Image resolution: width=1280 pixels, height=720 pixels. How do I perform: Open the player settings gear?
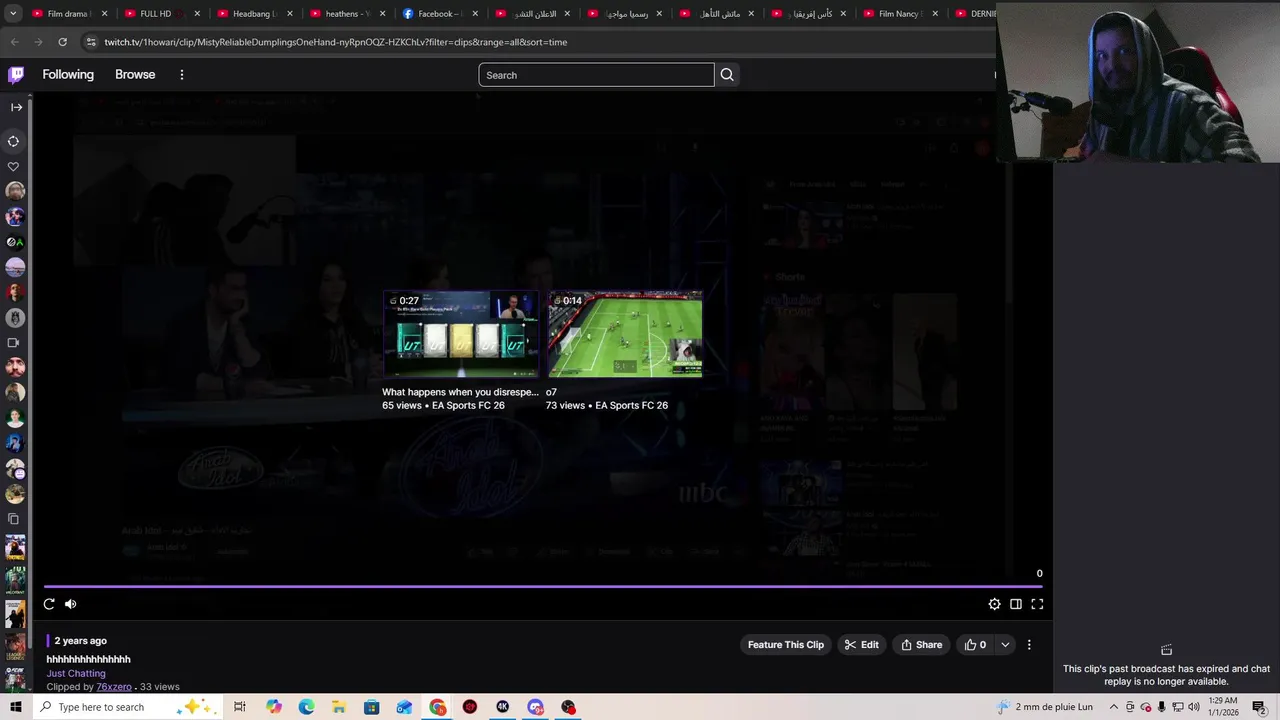pyautogui.click(x=994, y=604)
